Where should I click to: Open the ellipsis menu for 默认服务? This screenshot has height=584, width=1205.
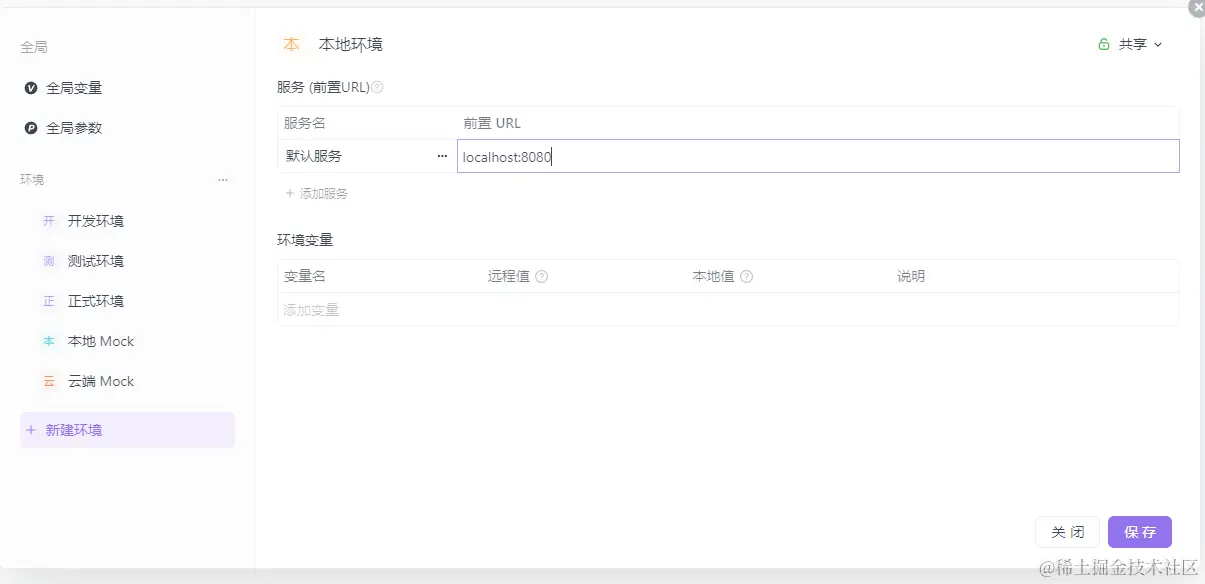coord(442,156)
